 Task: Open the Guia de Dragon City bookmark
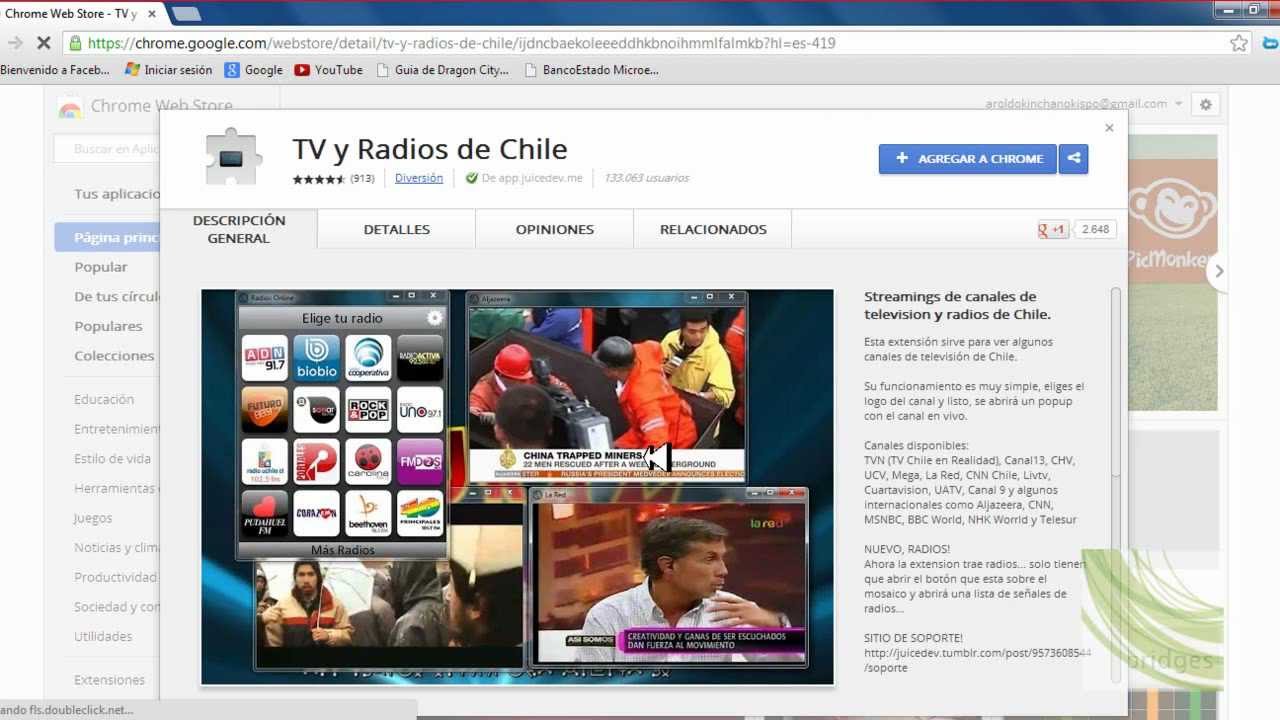[442, 70]
